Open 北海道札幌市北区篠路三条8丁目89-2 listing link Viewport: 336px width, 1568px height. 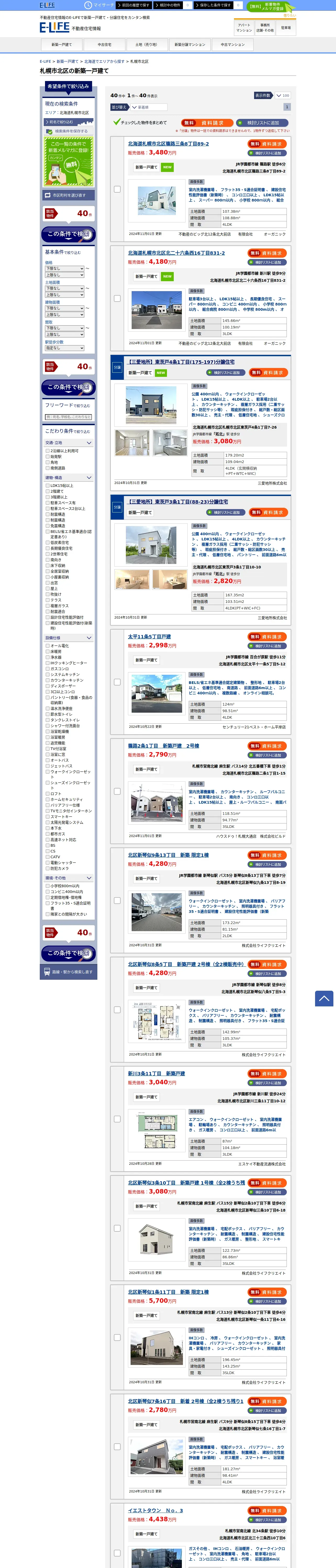coord(168,144)
